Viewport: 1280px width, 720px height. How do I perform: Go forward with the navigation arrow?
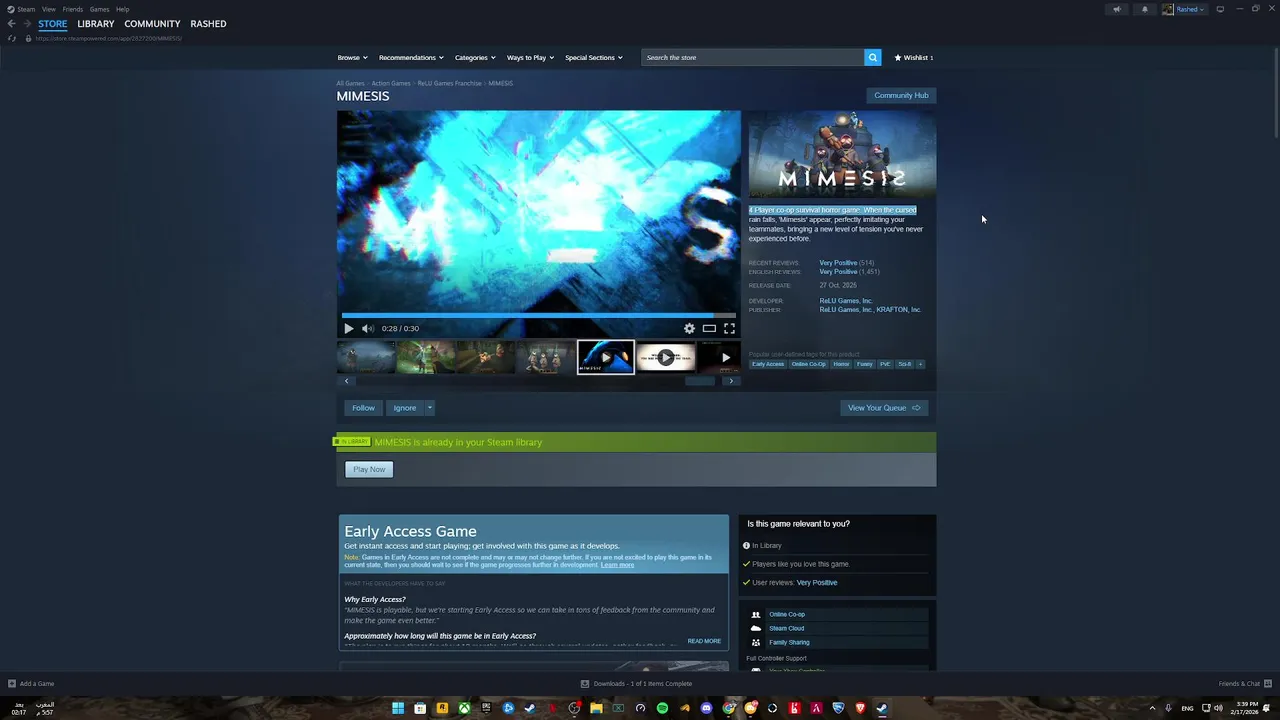pyautogui.click(x=27, y=24)
